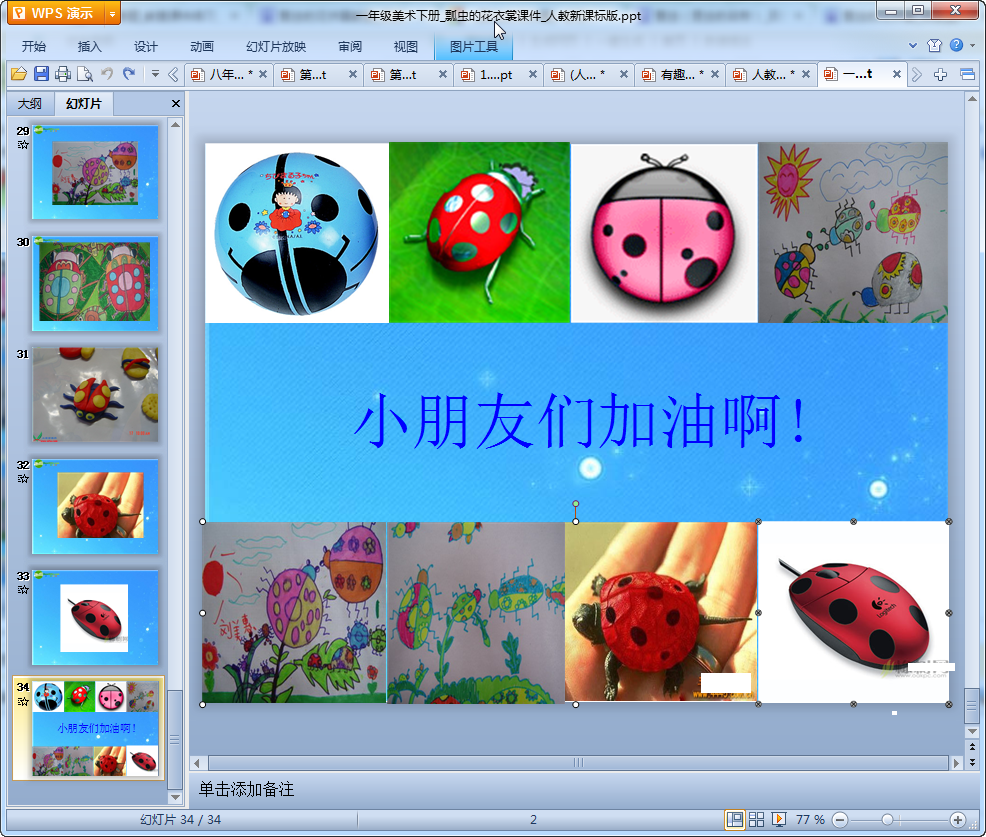Click animation star icon under slide 34 number
The height and width of the screenshot is (837, 986).
pos(23,701)
